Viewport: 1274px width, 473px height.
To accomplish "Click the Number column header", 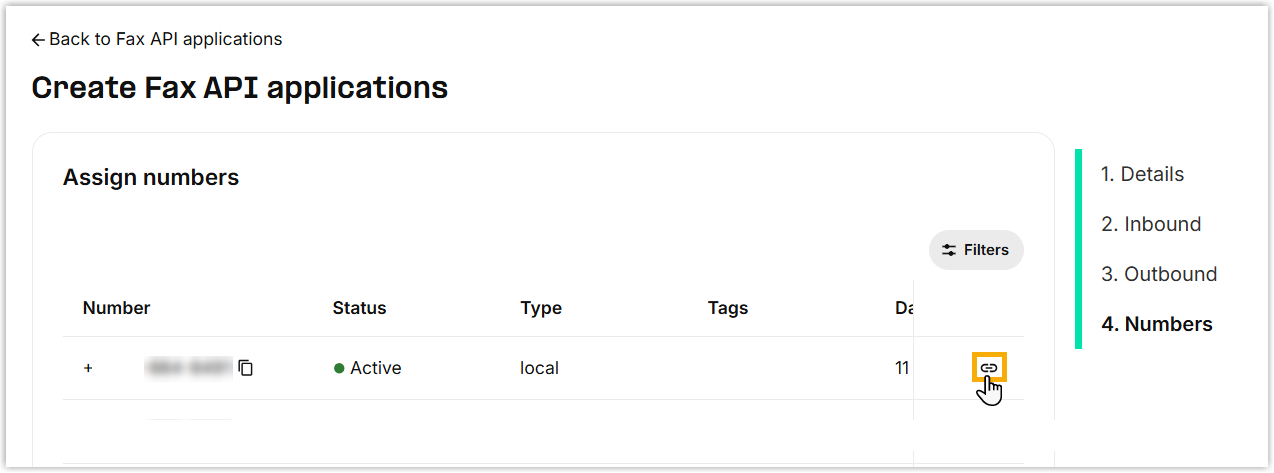I will coord(116,308).
